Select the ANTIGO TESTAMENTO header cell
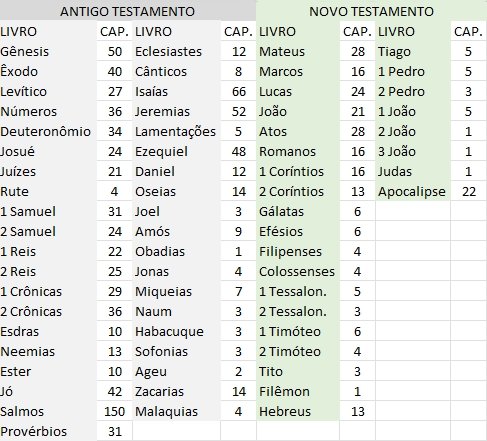The image size is (487, 441). coord(128,11)
